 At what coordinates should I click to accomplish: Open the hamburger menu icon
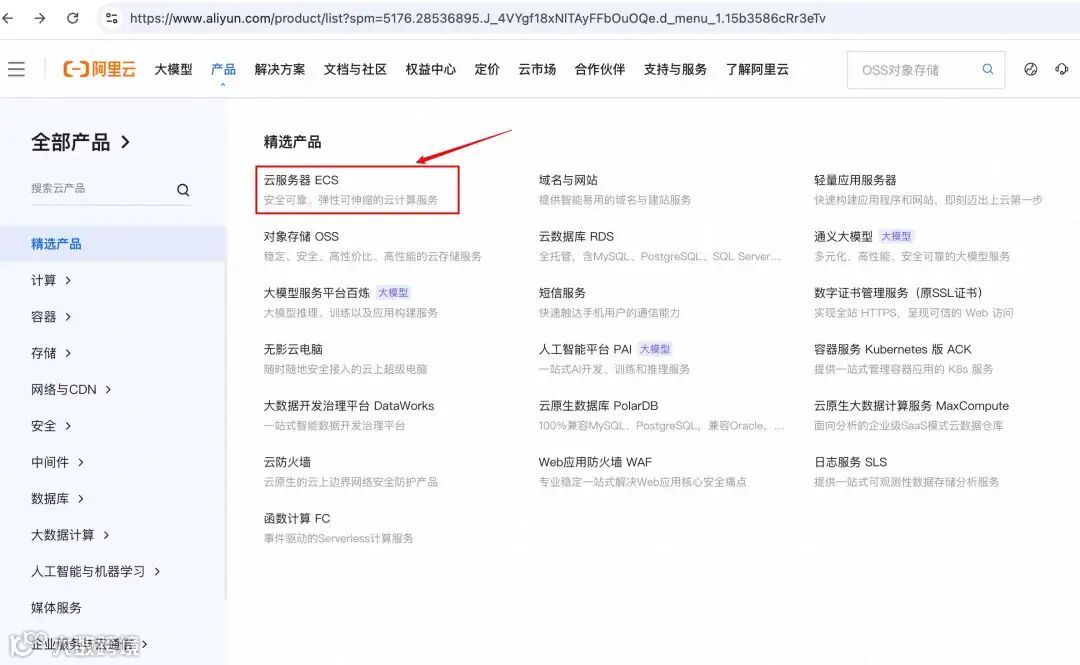17,69
